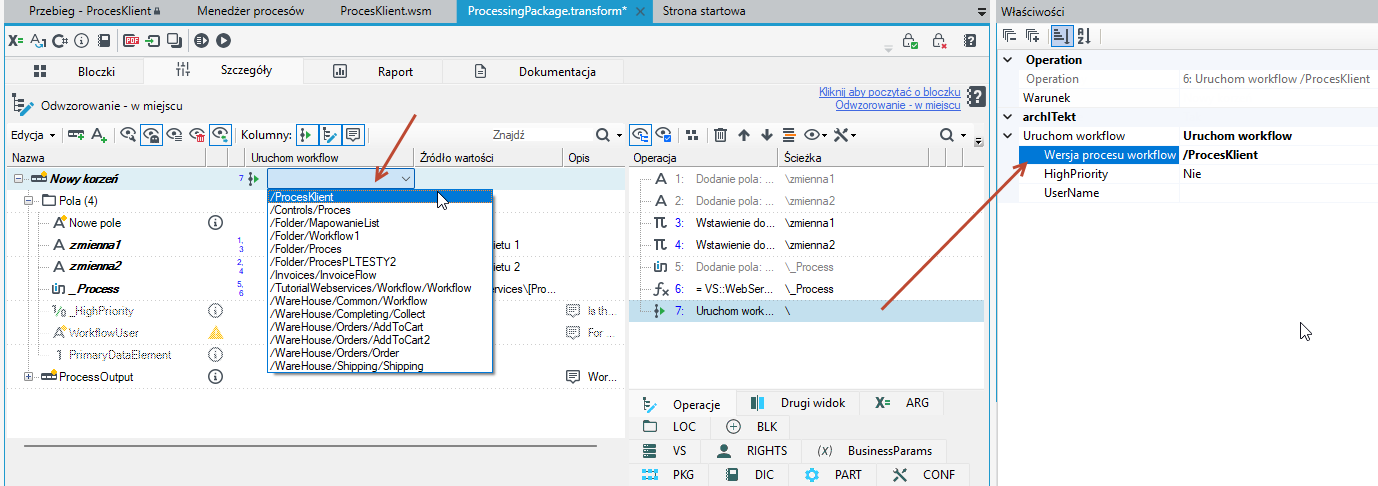Click the play/run icon in top toolbar

223,41
